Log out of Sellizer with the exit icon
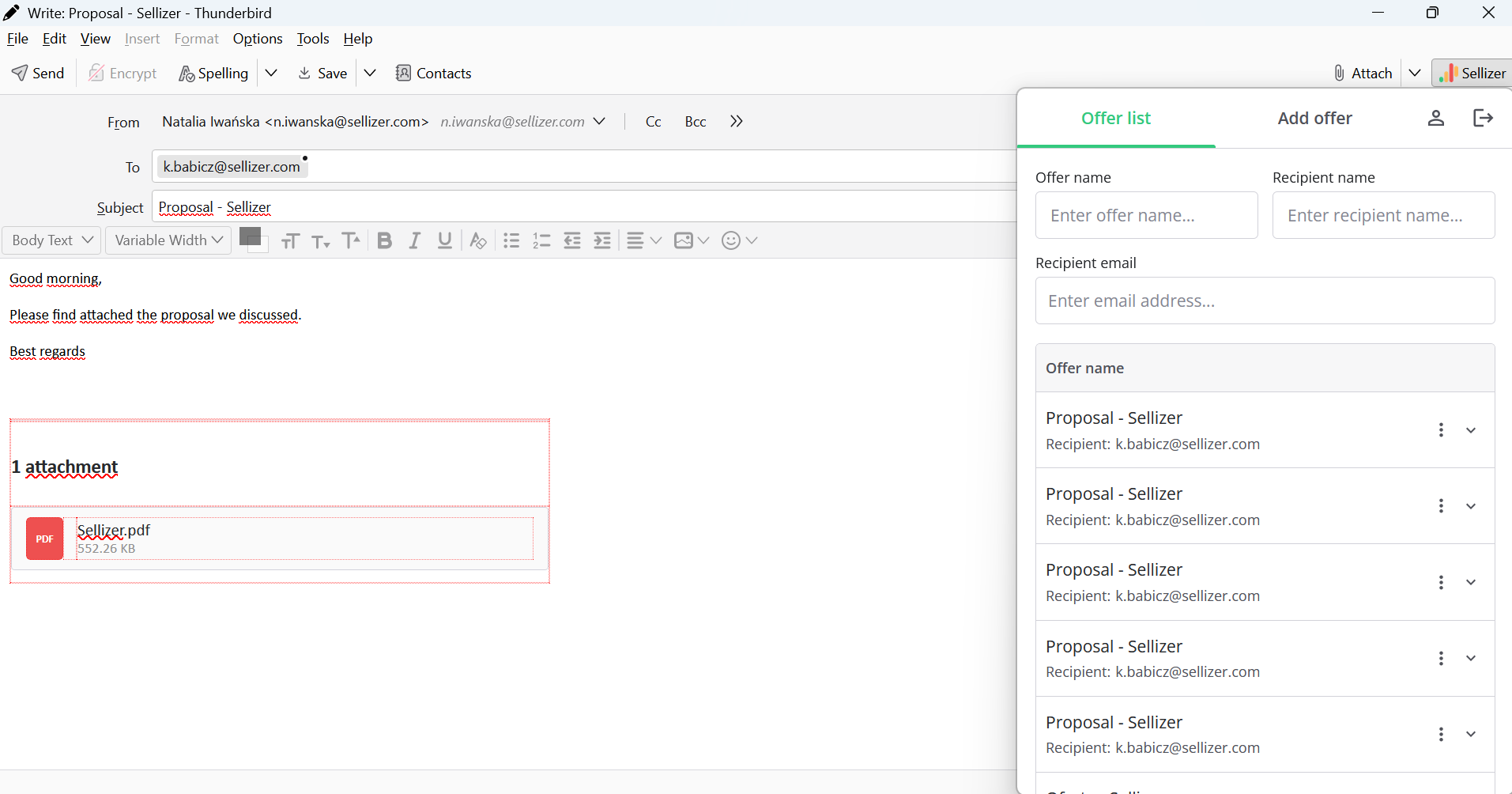 coord(1484,119)
